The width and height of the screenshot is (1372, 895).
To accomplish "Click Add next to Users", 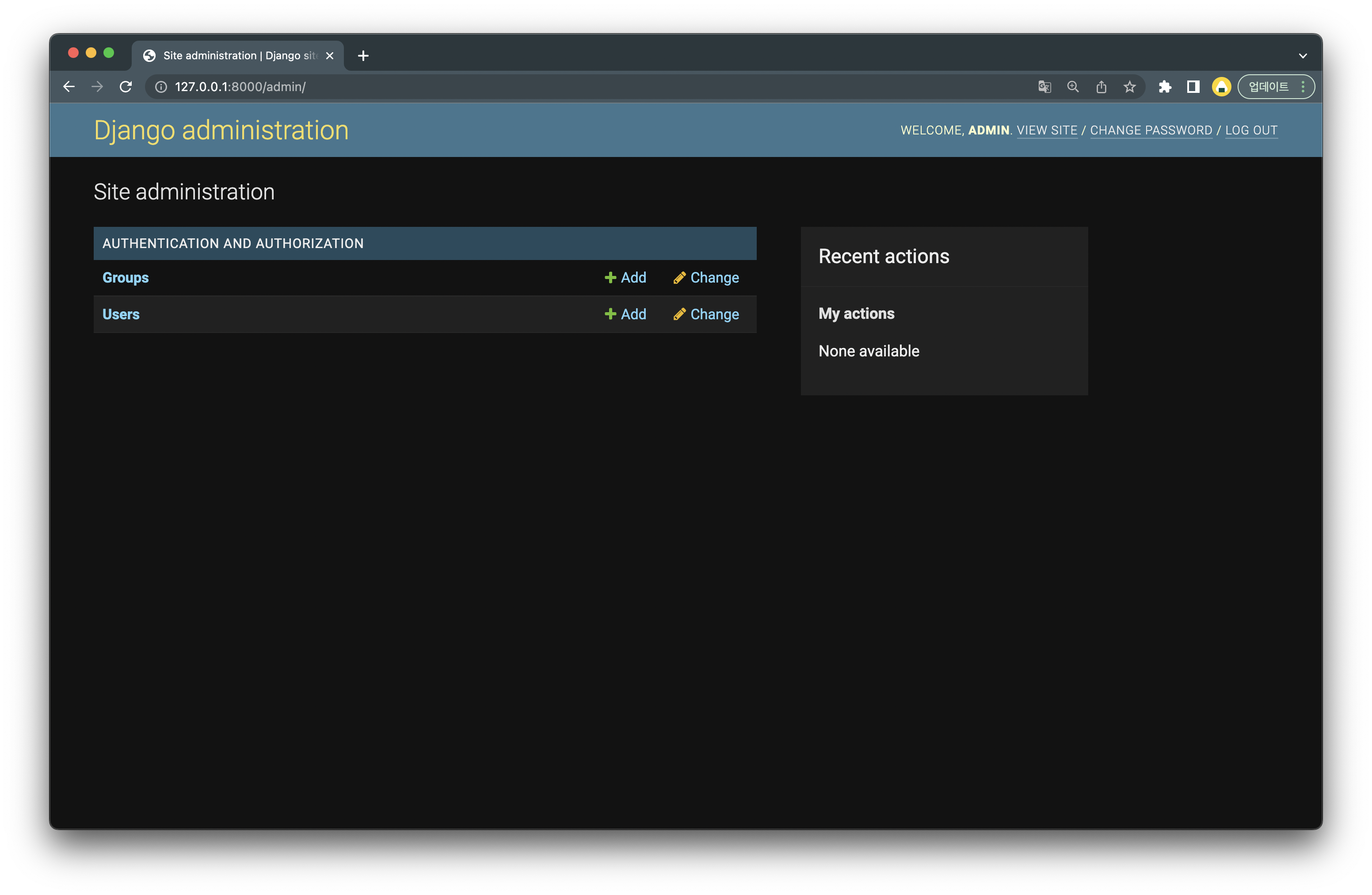I will (625, 314).
